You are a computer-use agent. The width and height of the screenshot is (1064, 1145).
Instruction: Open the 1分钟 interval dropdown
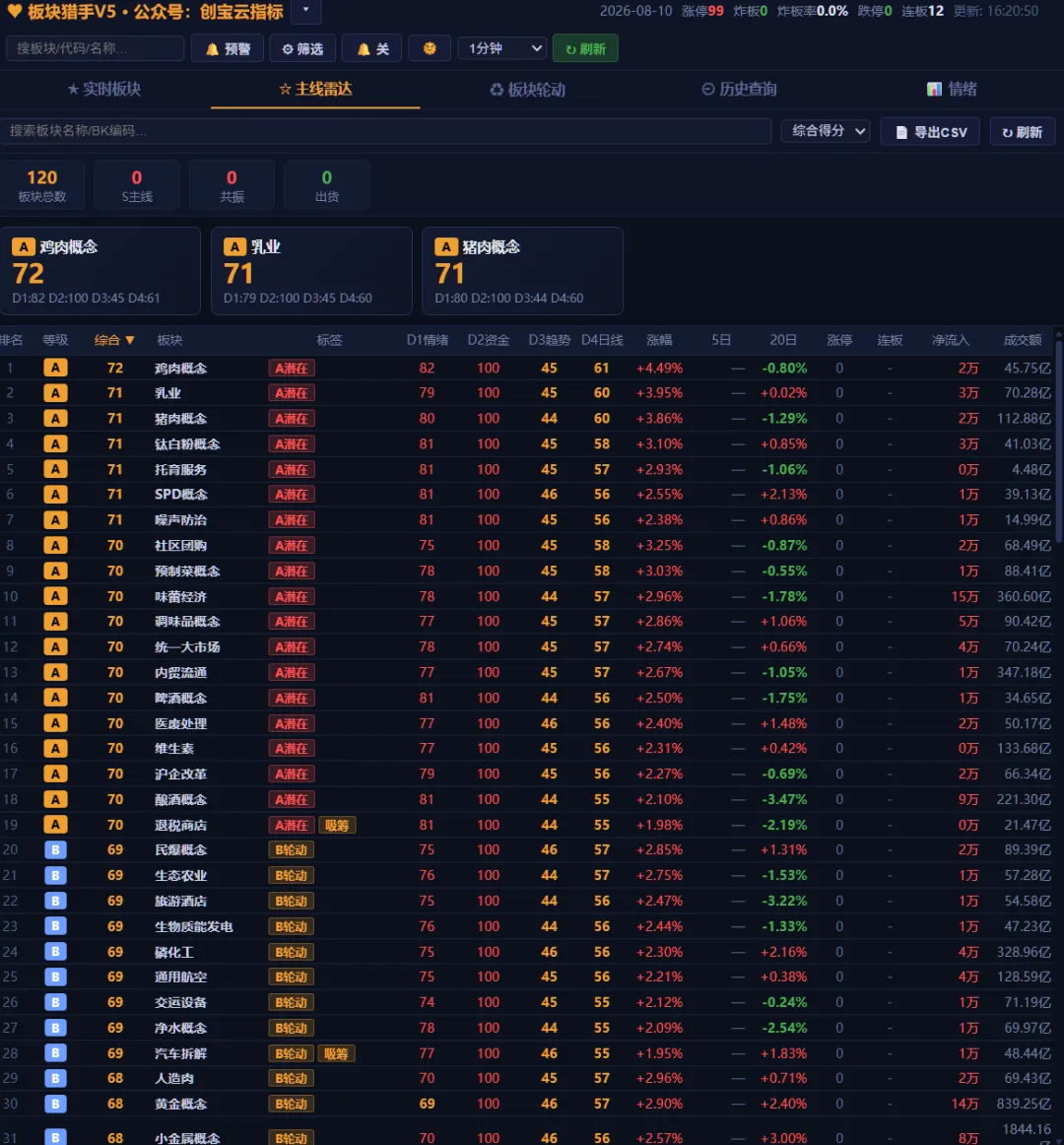point(502,49)
